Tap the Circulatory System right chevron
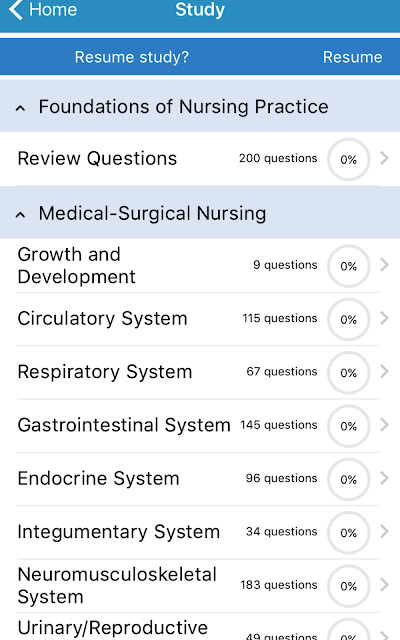 (x=384, y=318)
